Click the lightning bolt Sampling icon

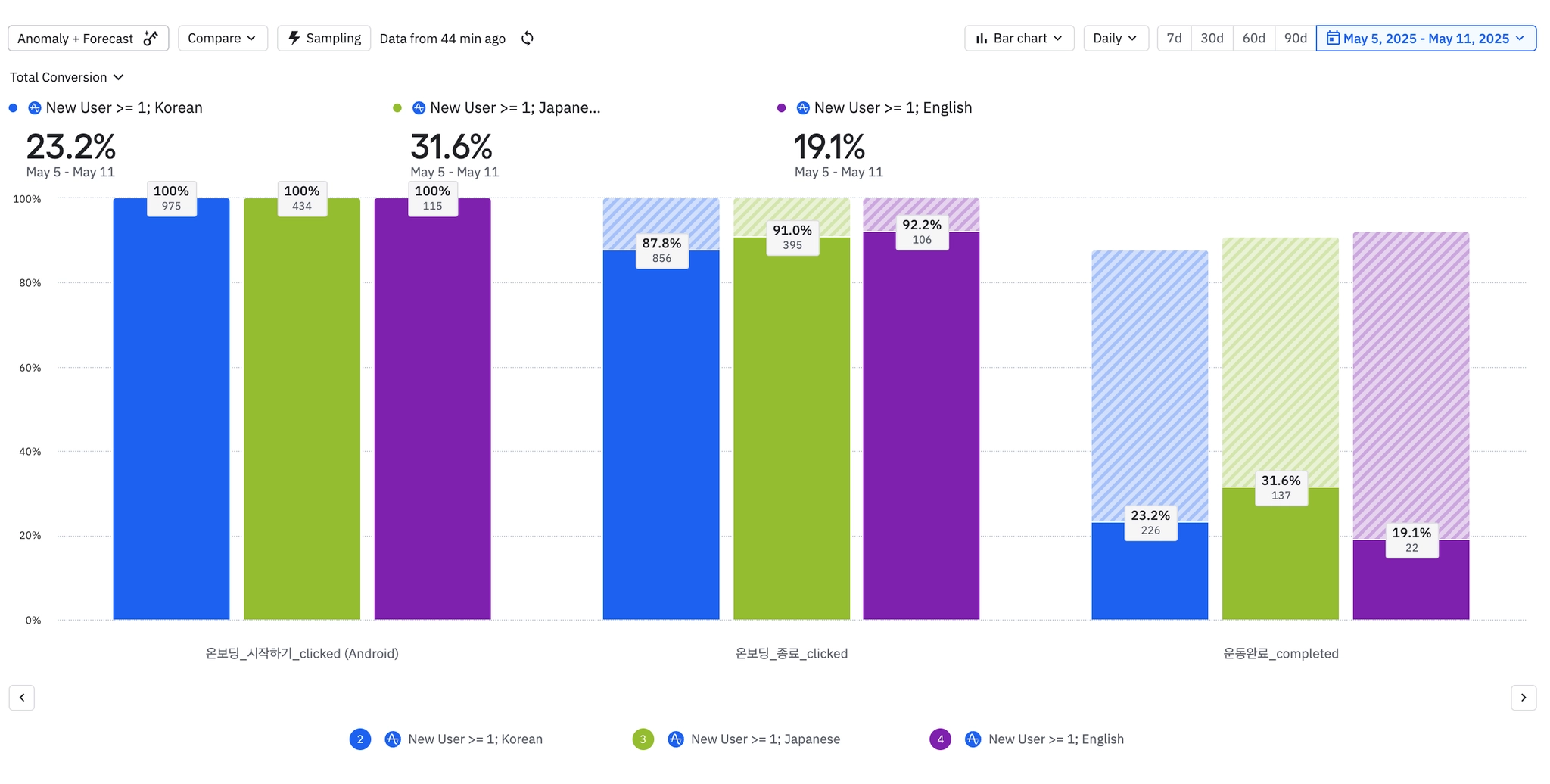click(x=294, y=39)
